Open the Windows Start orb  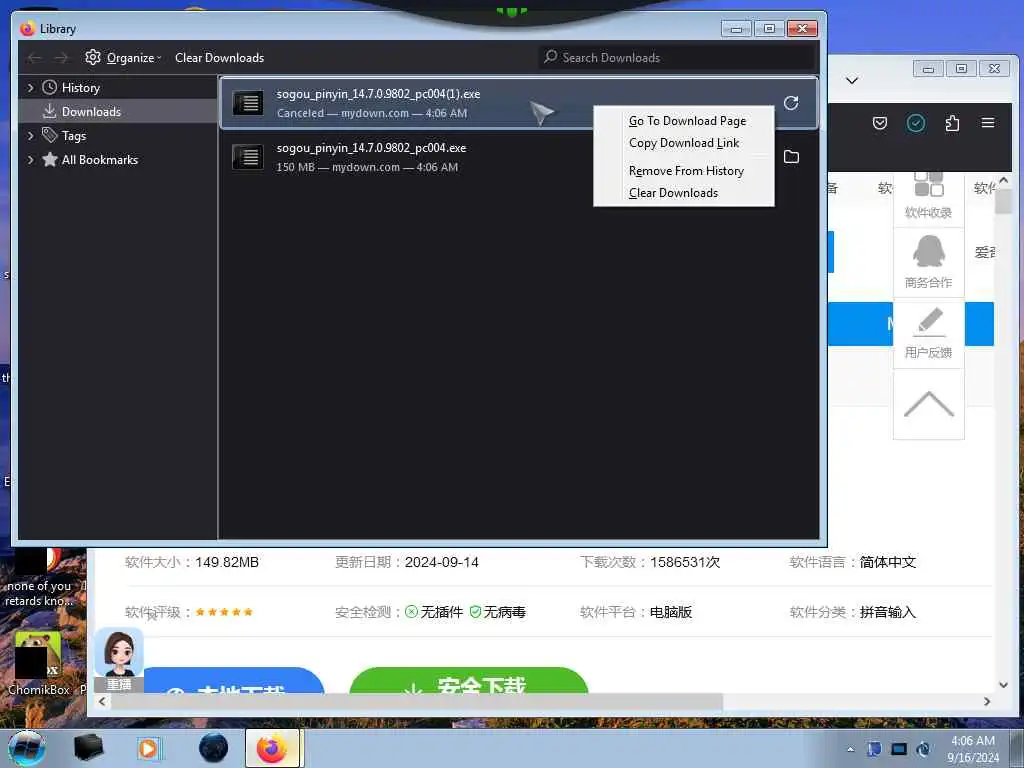pos(27,748)
